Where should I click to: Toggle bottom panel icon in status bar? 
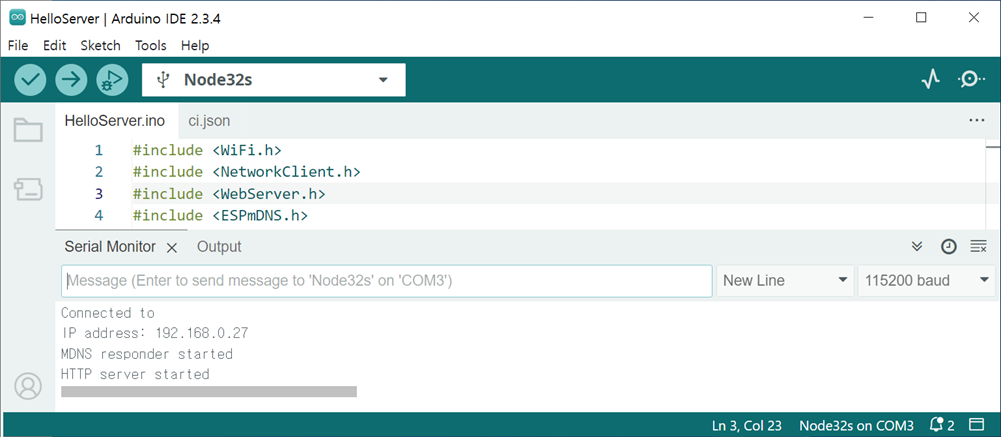coord(976,425)
